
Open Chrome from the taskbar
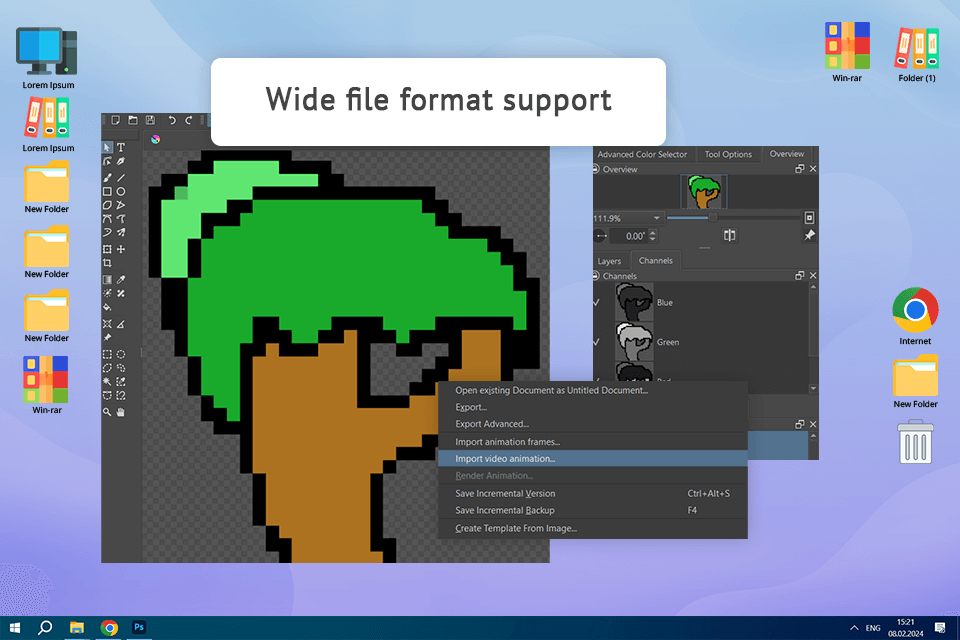tap(109, 628)
